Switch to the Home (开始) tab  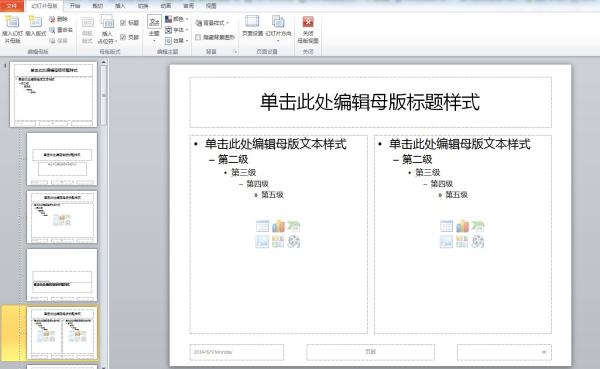coord(75,6)
